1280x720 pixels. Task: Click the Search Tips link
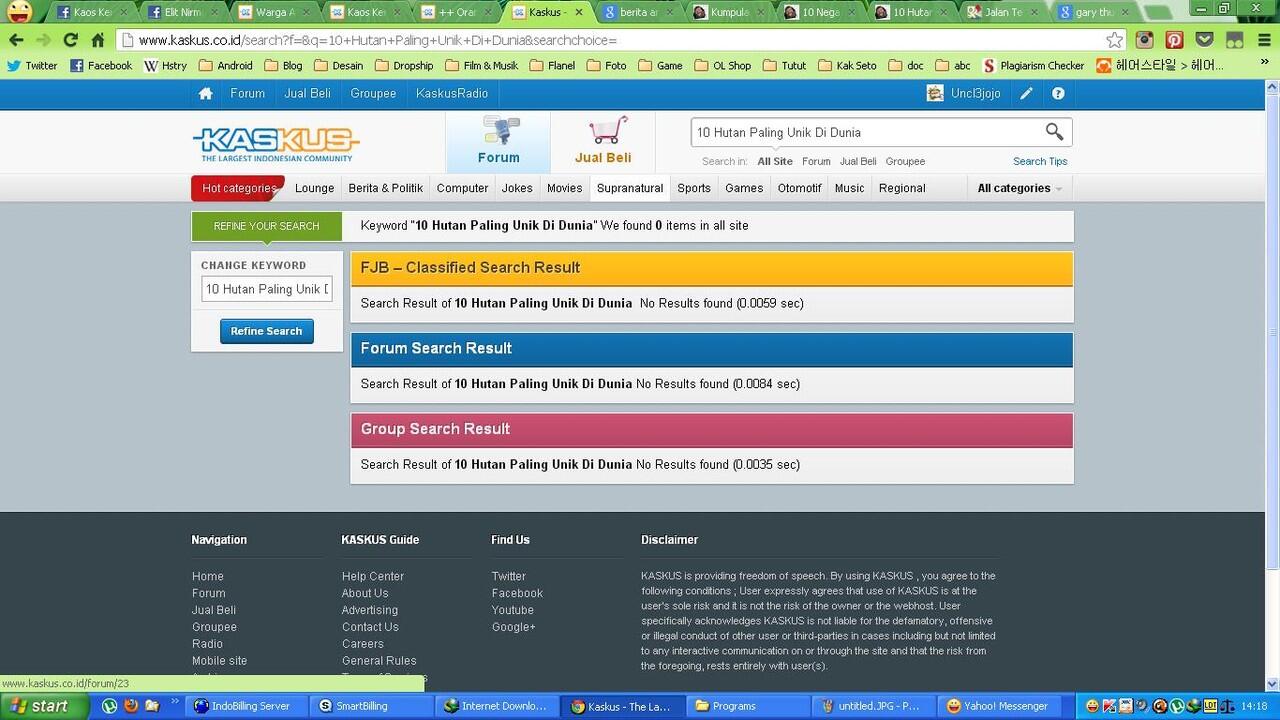pyautogui.click(x=1040, y=161)
